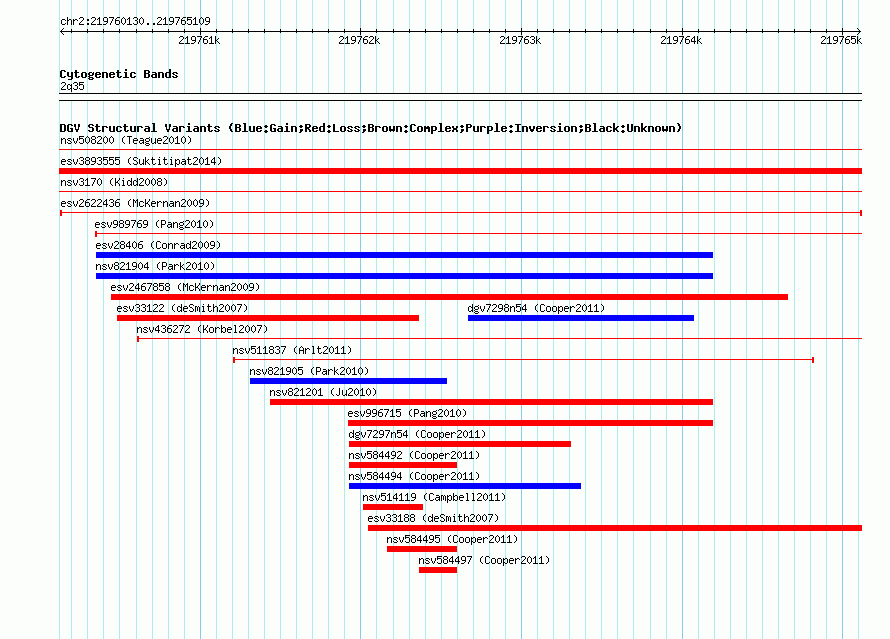Open esv28406 (Conrad2009) label
Viewport: 890px width, 639px height.
[x=158, y=245]
